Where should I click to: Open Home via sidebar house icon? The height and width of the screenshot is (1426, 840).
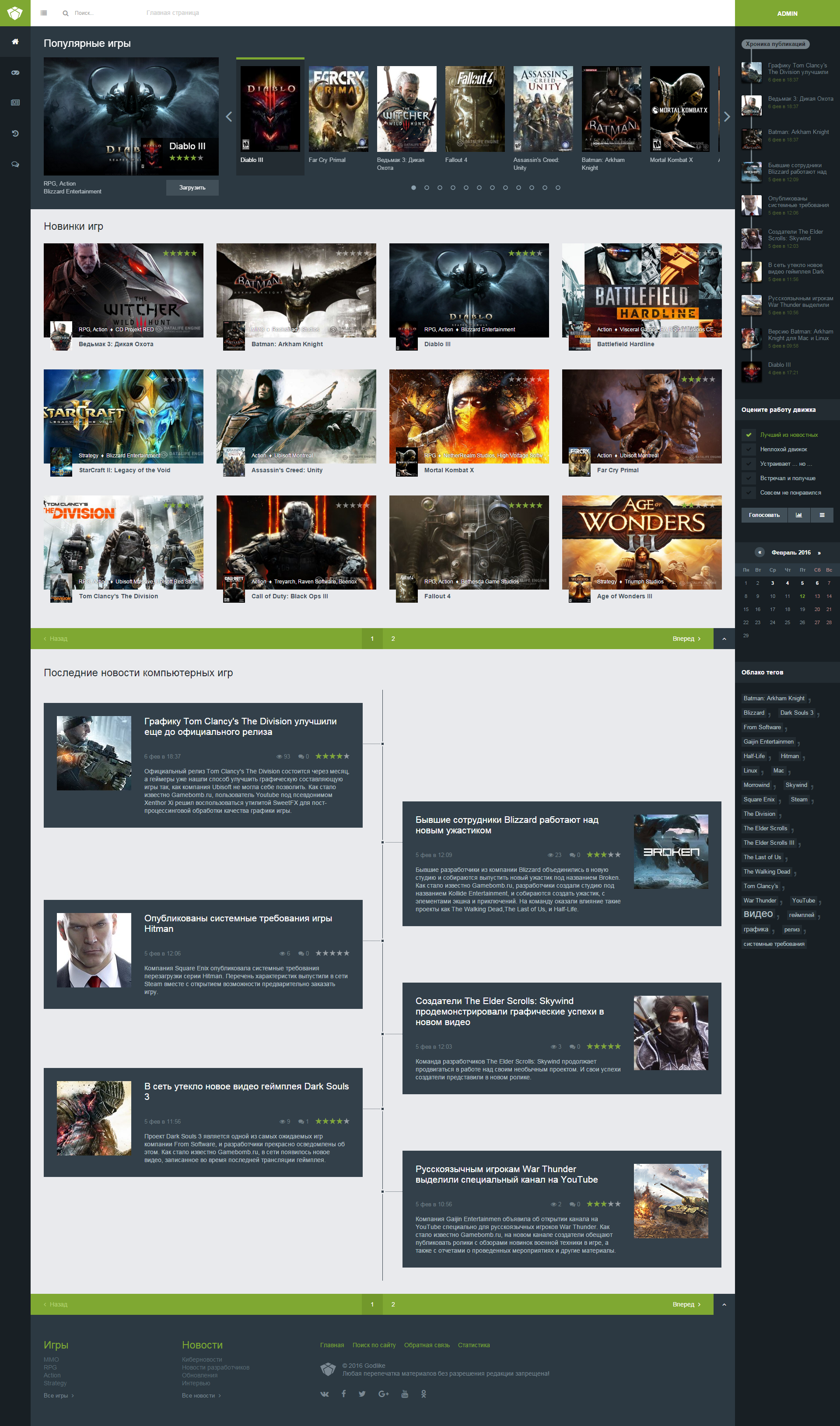(15, 41)
